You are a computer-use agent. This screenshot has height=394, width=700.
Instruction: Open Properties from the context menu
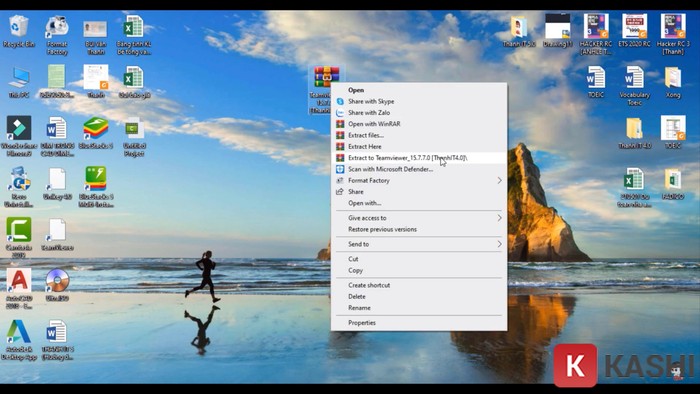click(419, 323)
